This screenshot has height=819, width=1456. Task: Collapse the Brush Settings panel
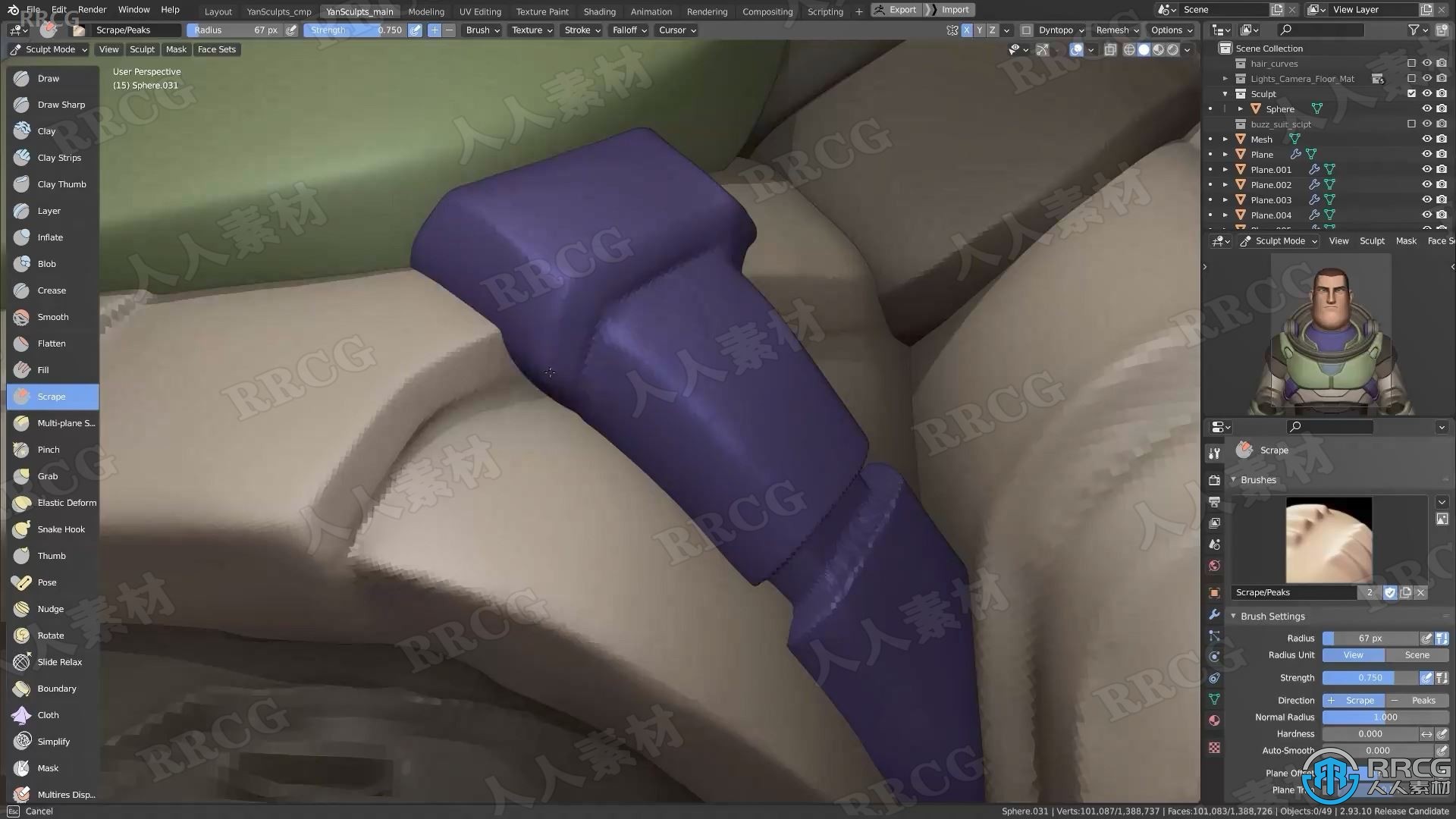(x=1272, y=617)
